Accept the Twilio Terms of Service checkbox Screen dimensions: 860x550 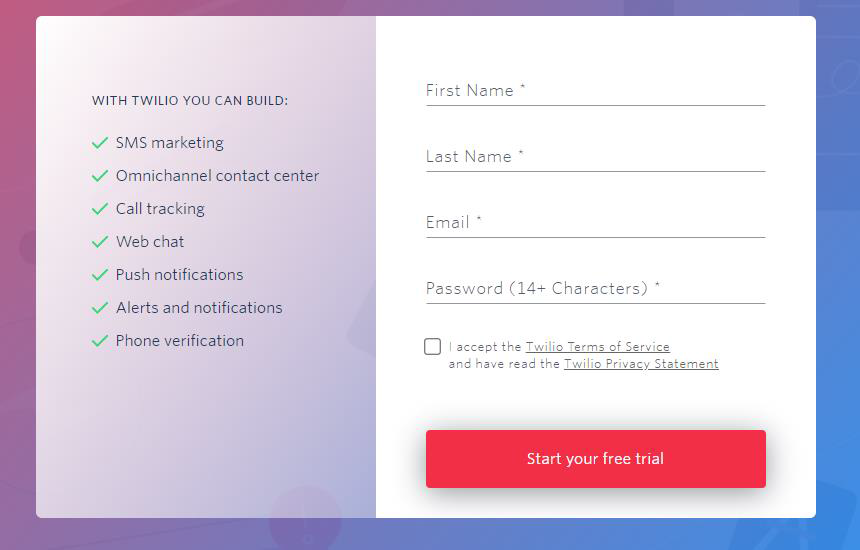click(432, 347)
